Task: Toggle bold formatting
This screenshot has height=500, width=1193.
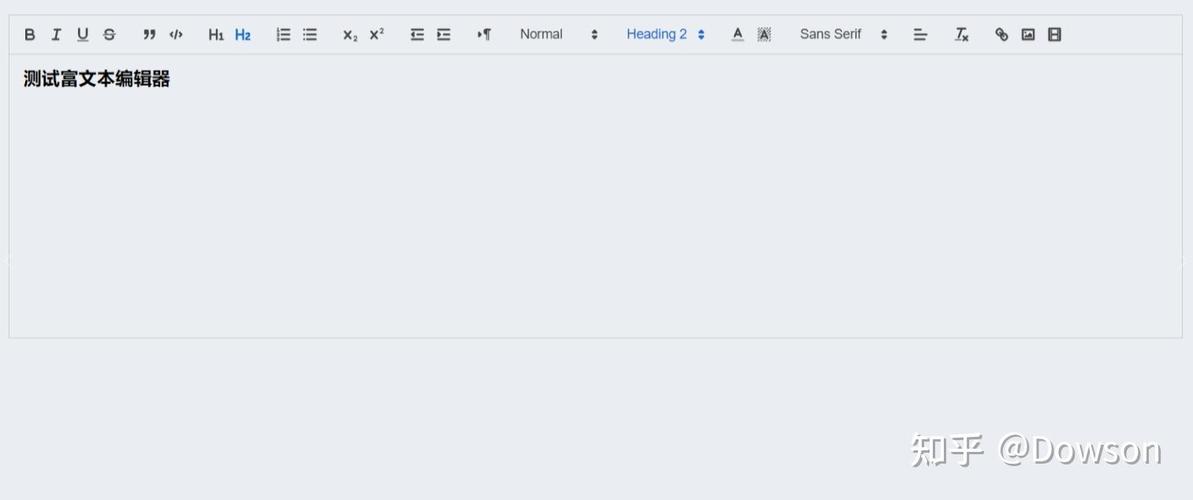Action: pyautogui.click(x=30, y=35)
